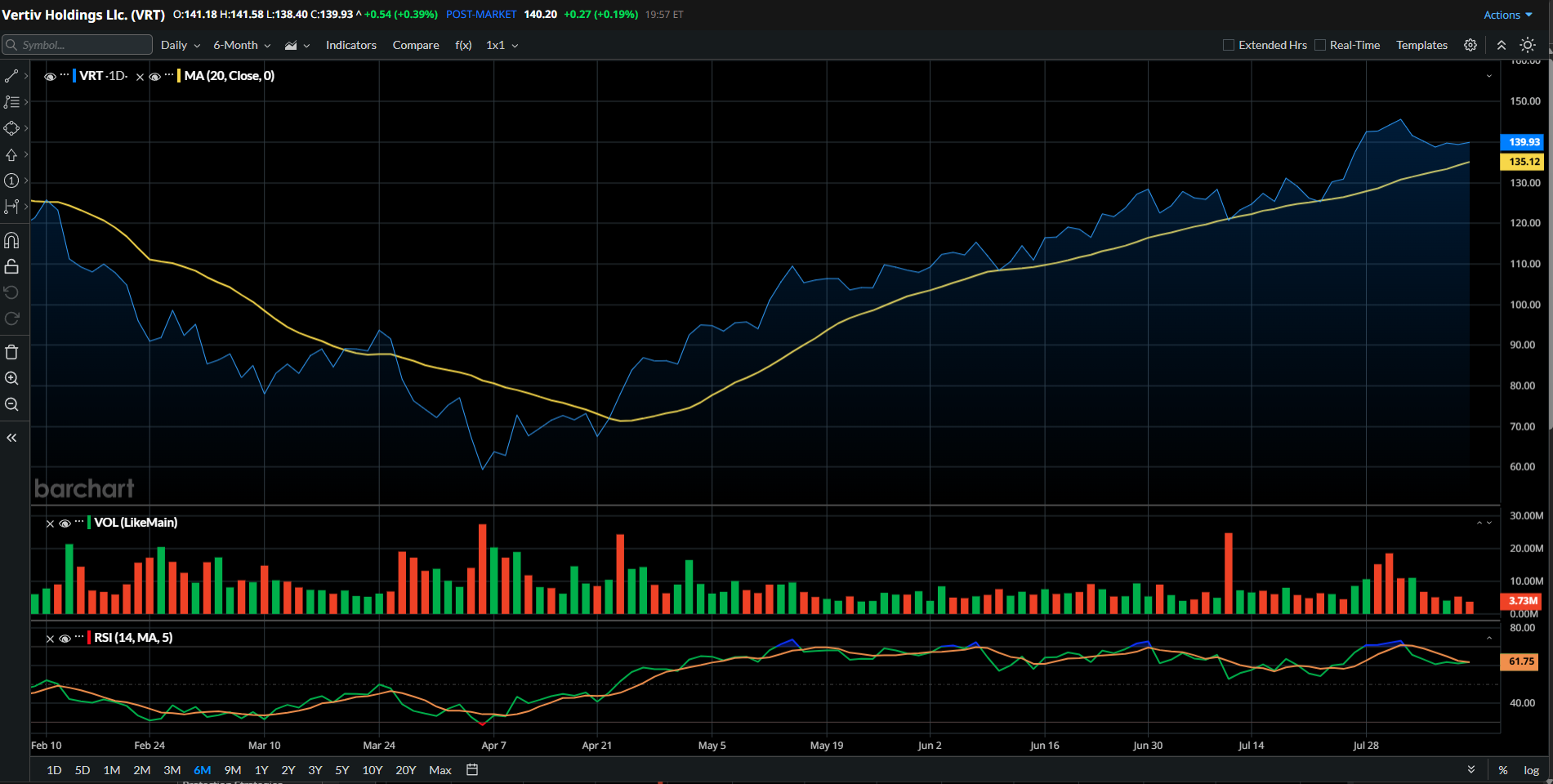This screenshot has width=1553, height=784.
Task: Open the calendar date range picker
Action: tap(472, 769)
